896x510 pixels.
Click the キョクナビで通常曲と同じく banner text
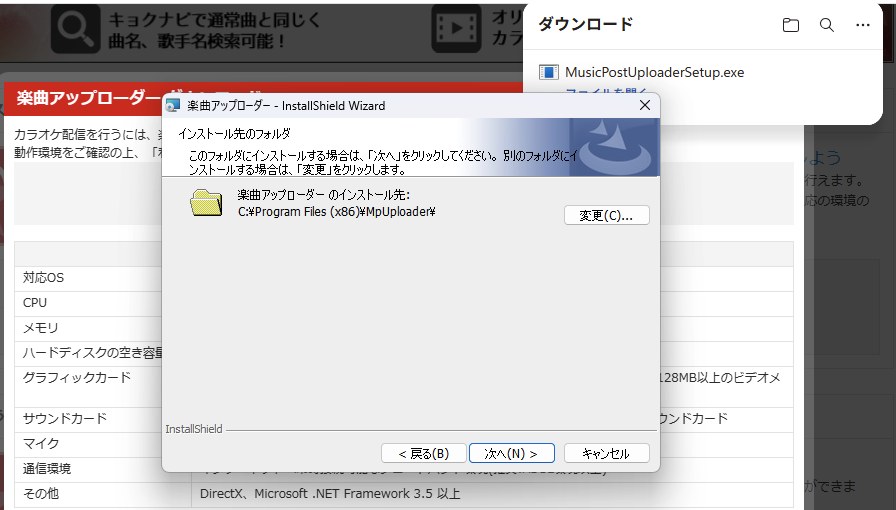tap(214, 19)
